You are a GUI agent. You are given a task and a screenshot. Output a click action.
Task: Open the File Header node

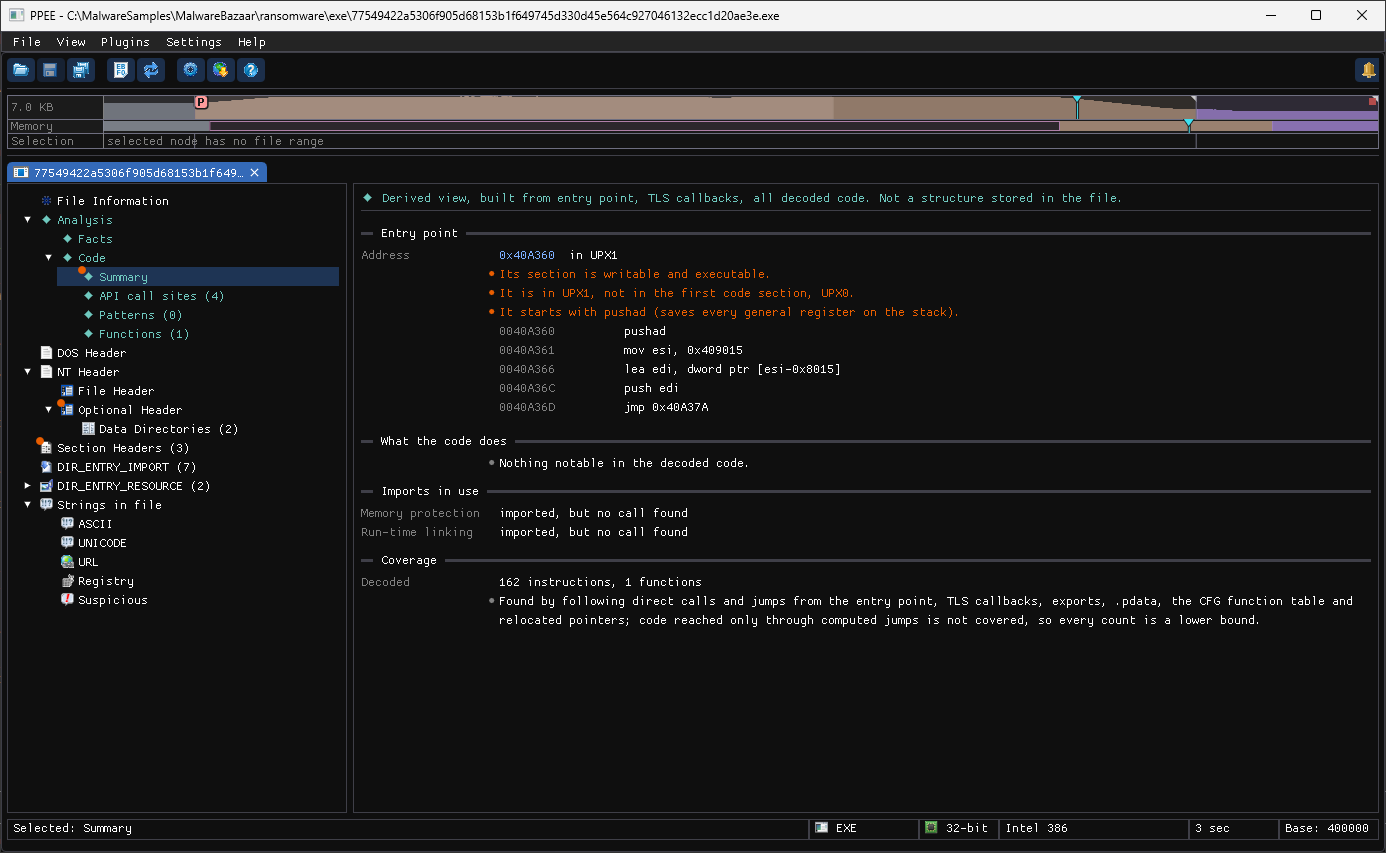(116, 391)
